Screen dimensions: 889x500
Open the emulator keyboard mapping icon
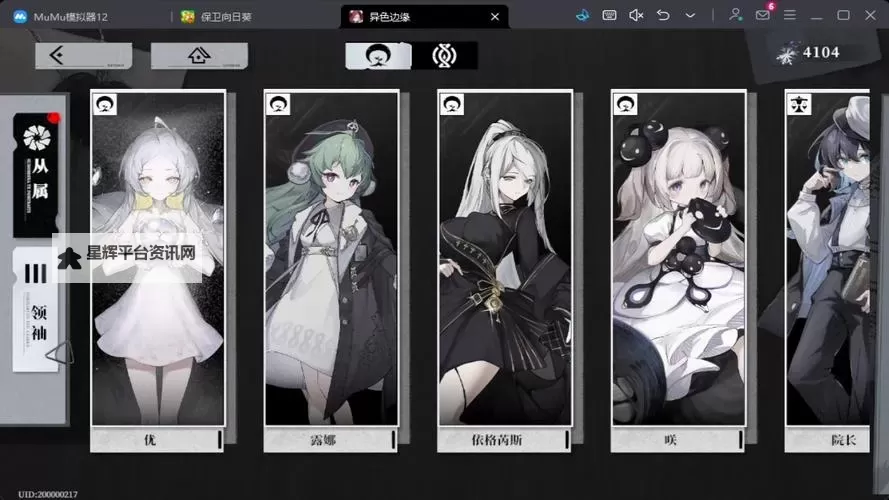pos(609,15)
